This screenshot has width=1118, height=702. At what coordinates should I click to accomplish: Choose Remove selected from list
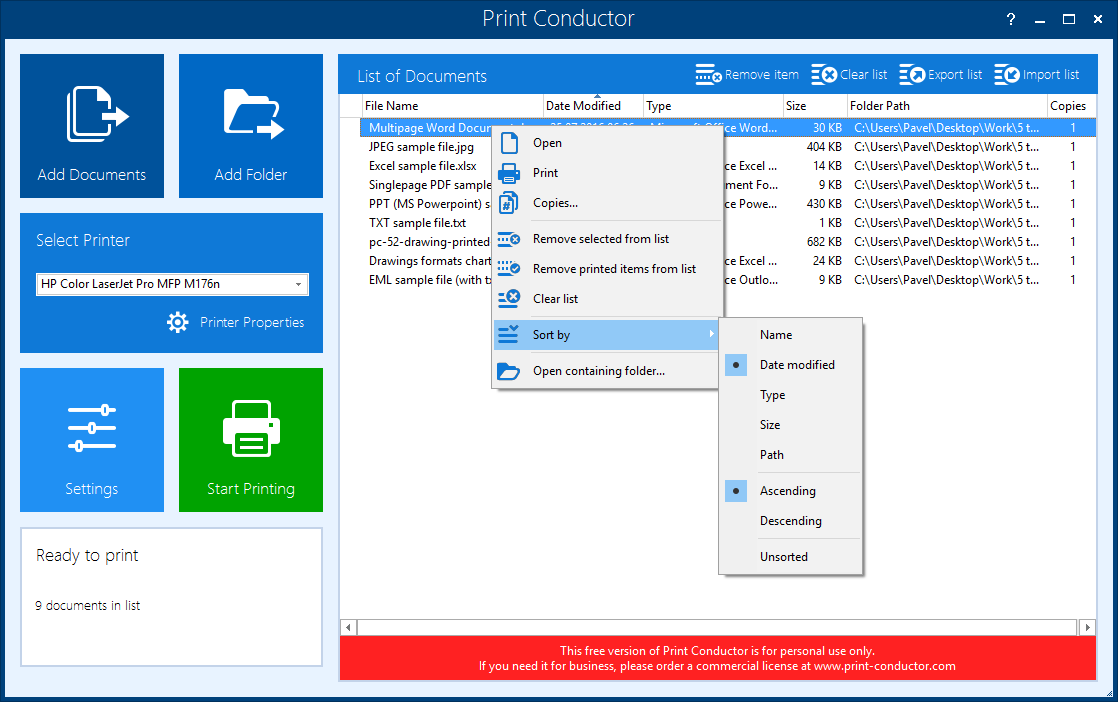pos(607,239)
